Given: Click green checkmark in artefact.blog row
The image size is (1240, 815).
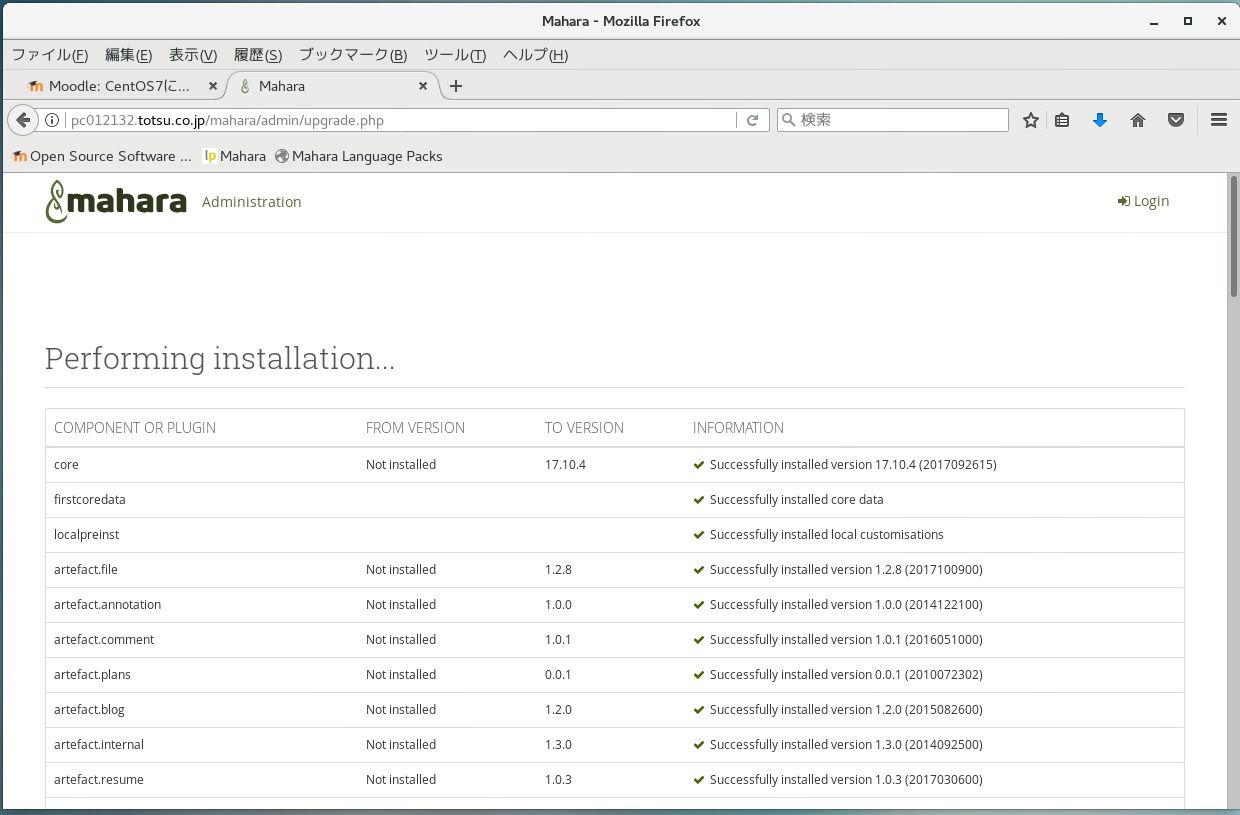Looking at the screenshot, I should coord(699,710).
